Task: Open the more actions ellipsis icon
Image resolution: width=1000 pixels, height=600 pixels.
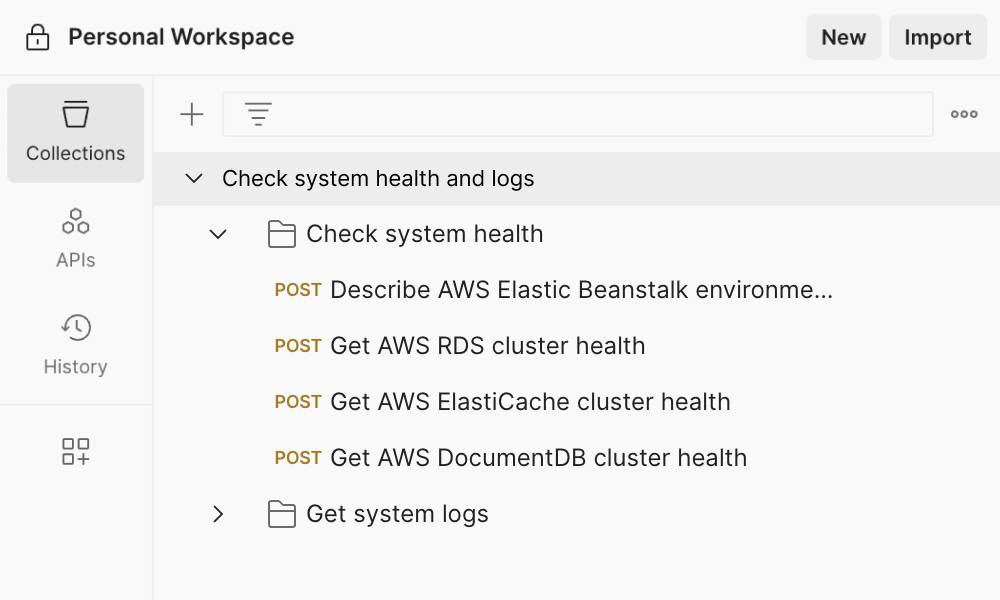Action: tap(963, 113)
